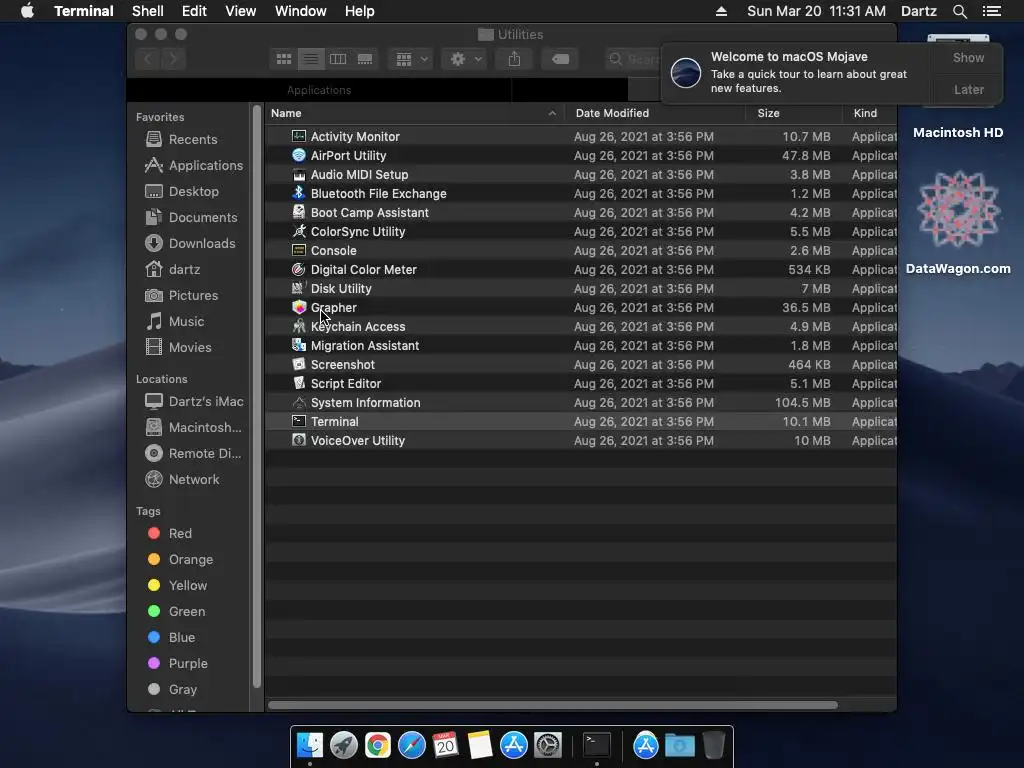Image resolution: width=1024 pixels, height=768 pixels.
Task: Select Bluetooth File Exchange icon
Action: click(x=298, y=193)
